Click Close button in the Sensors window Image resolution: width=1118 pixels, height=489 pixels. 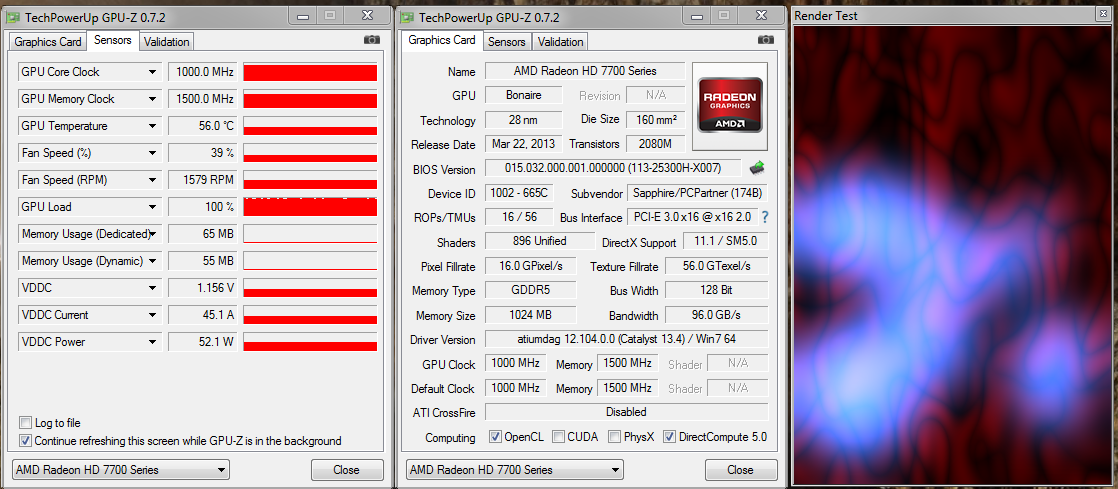347,470
